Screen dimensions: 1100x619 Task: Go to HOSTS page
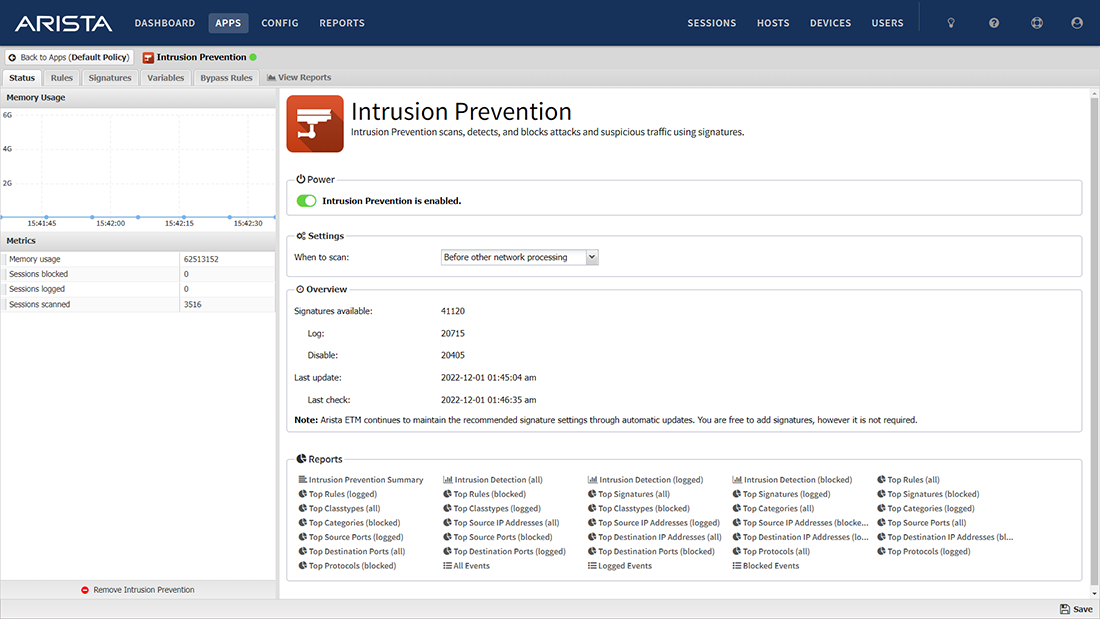click(x=773, y=23)
